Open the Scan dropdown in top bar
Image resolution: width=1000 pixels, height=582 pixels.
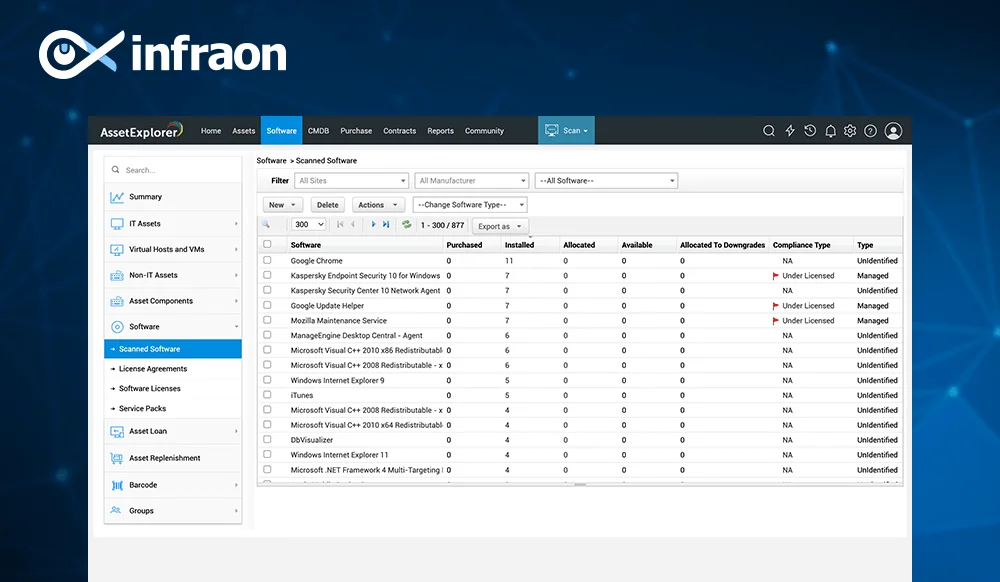[x=566, y=131]
